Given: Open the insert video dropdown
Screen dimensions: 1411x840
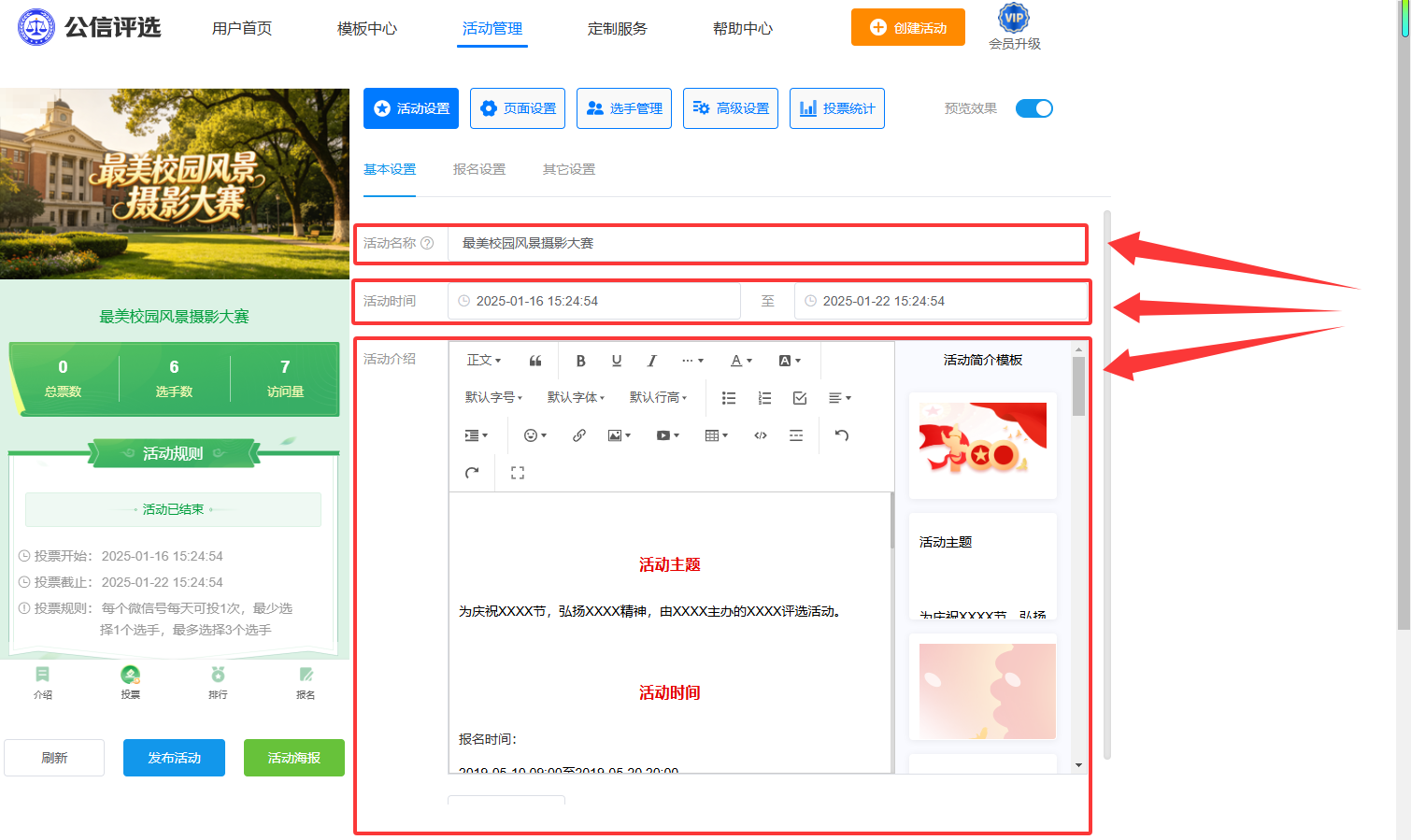Looking at the screenshot, I should 668,435.
